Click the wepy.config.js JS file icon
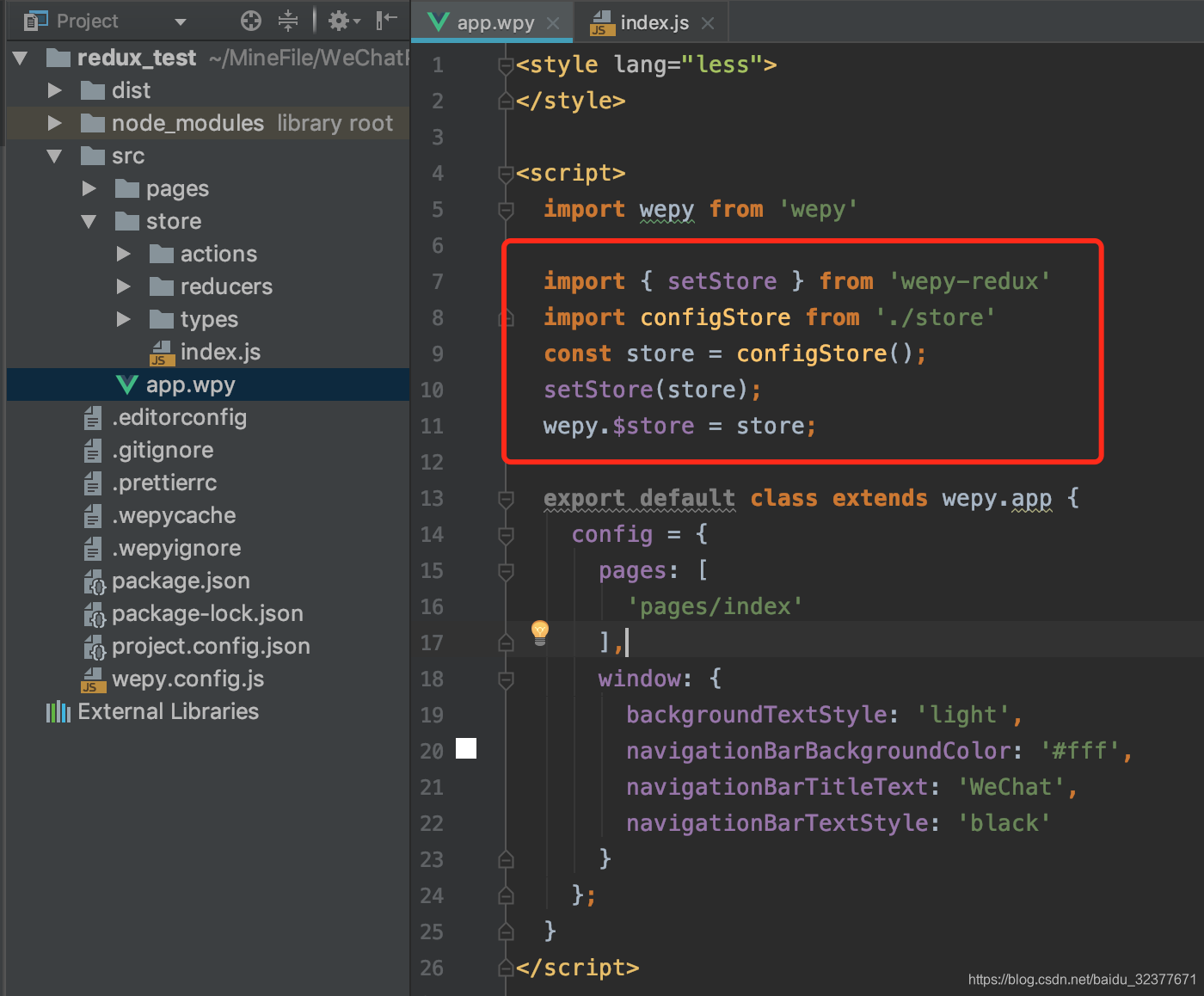The image size is (1204, 996). coord(93,679)
